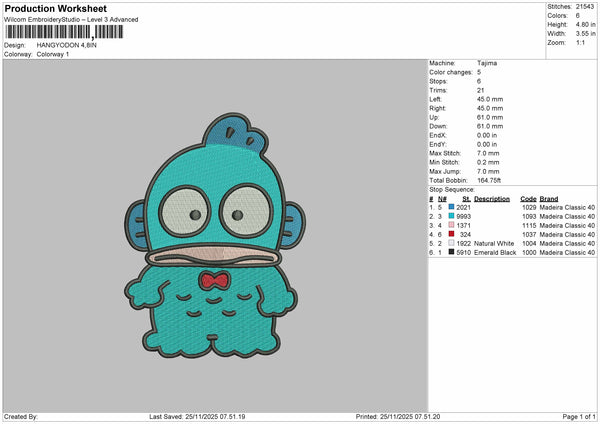Screen dimensions: 600x424
Task: Click the Colorway 1 value
Action: tap(53, 54)
